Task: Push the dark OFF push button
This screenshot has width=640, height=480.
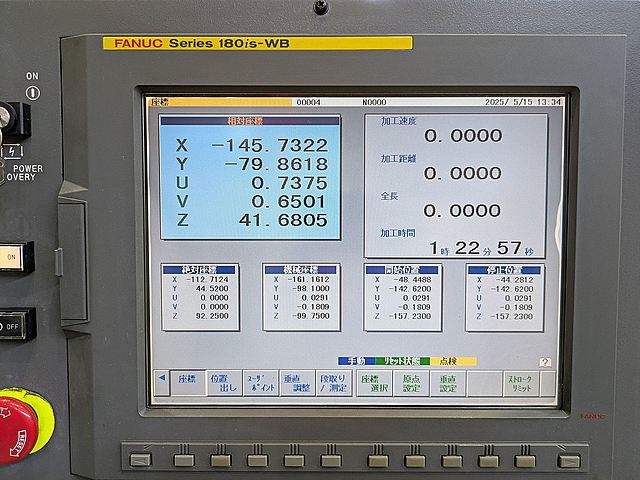Action: pos(13,326)
